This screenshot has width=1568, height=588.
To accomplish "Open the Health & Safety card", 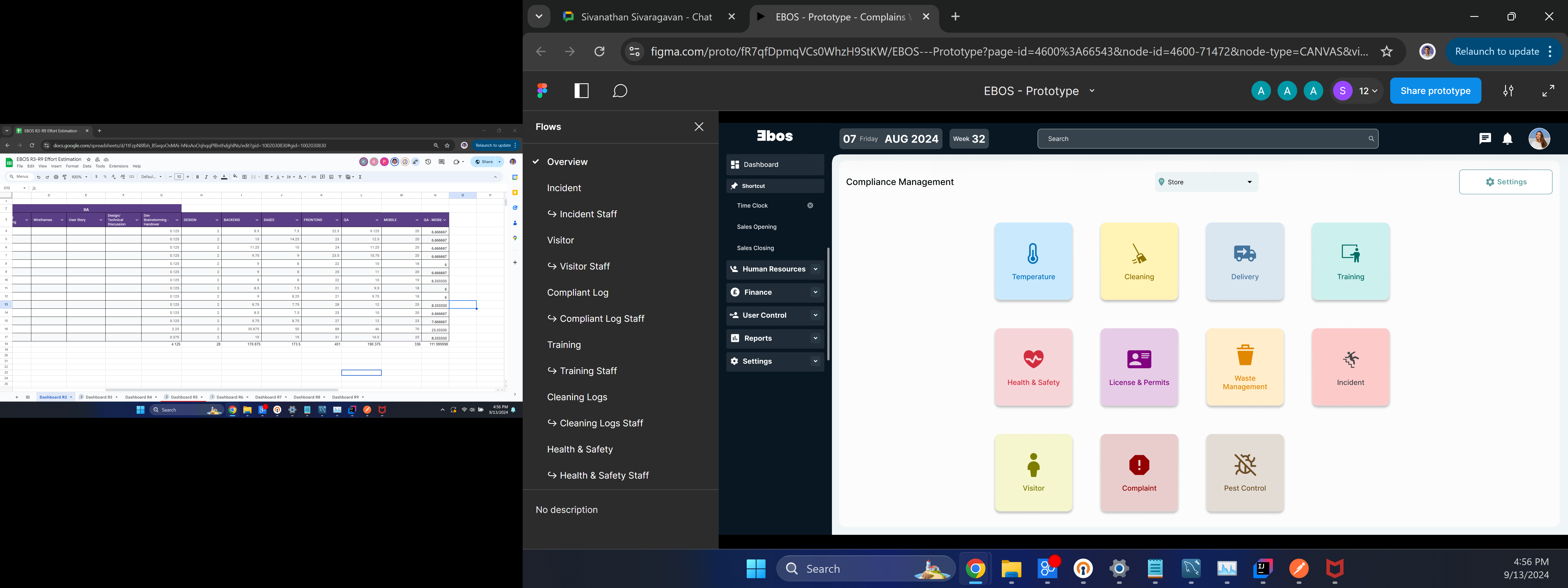I will [1033, 367].
